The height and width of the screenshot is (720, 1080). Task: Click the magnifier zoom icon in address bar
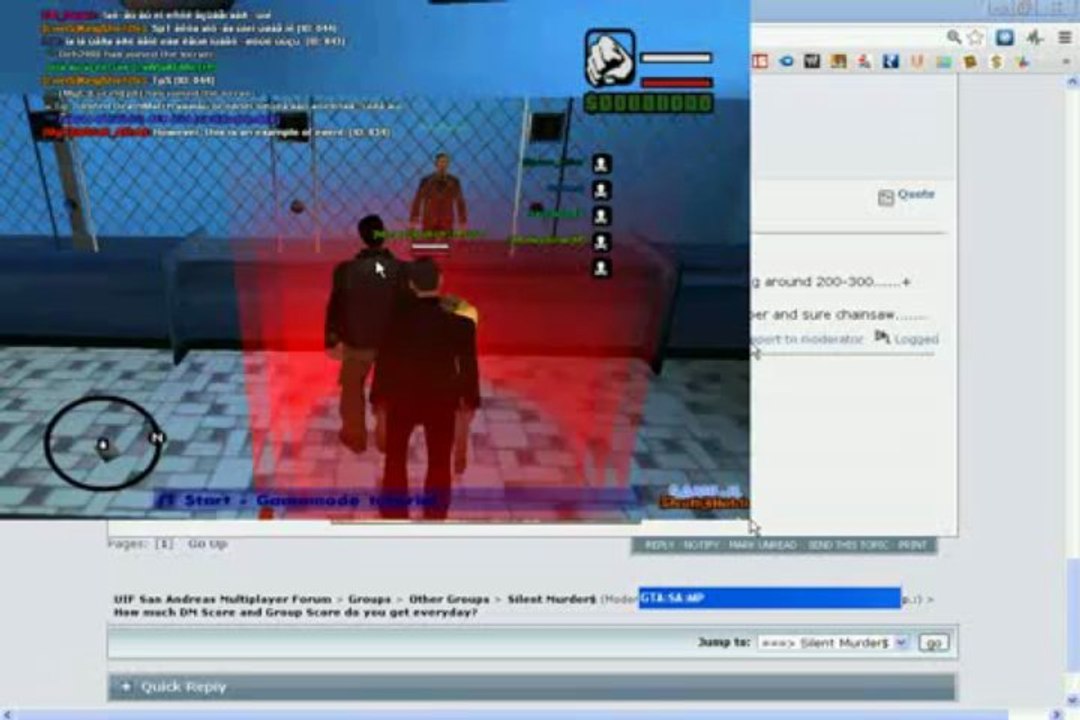tap(954, 37)
